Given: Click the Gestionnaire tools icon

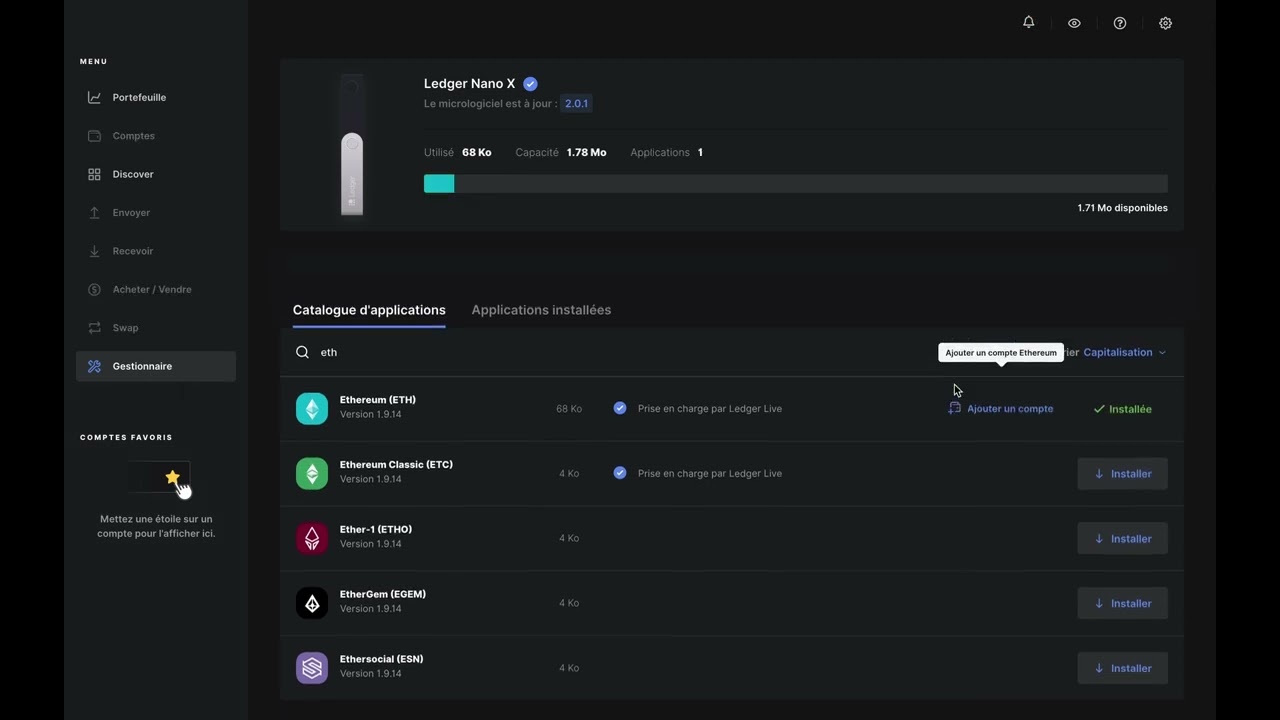Looking at the screenshot, I should (x=94, y=366).
